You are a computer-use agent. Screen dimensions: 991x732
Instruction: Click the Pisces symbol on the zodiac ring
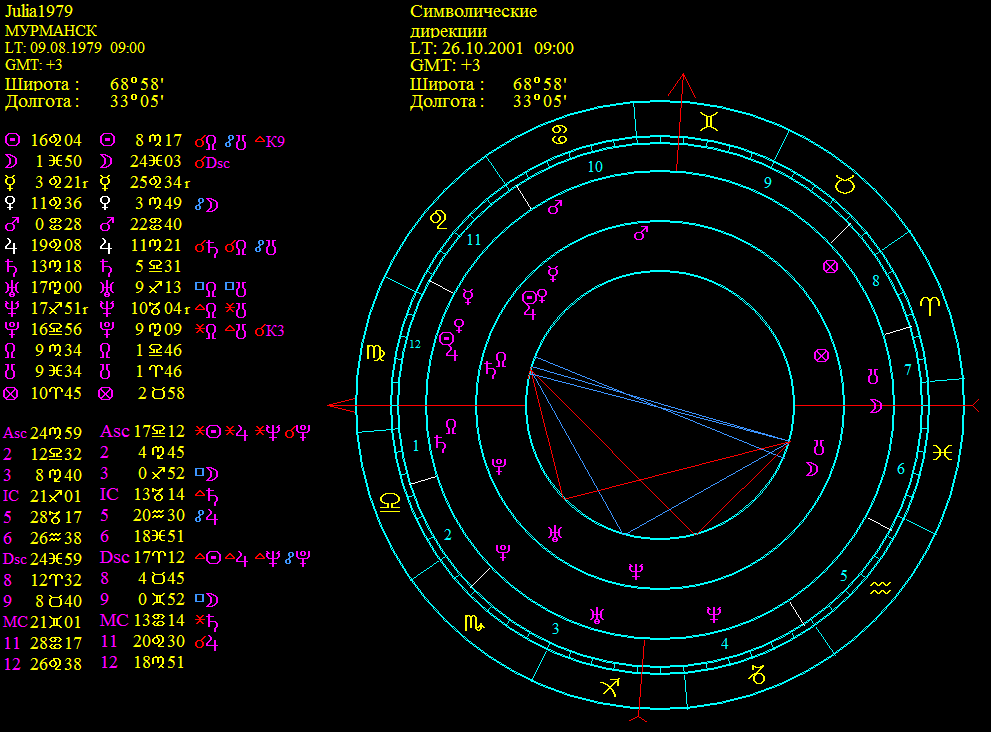pyautogui.click(x=942, y=453)
